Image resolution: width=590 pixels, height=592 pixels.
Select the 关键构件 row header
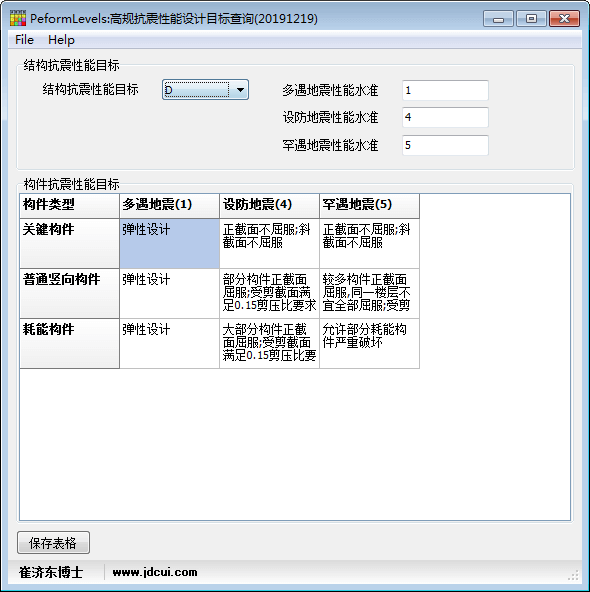tap(69, 244)
